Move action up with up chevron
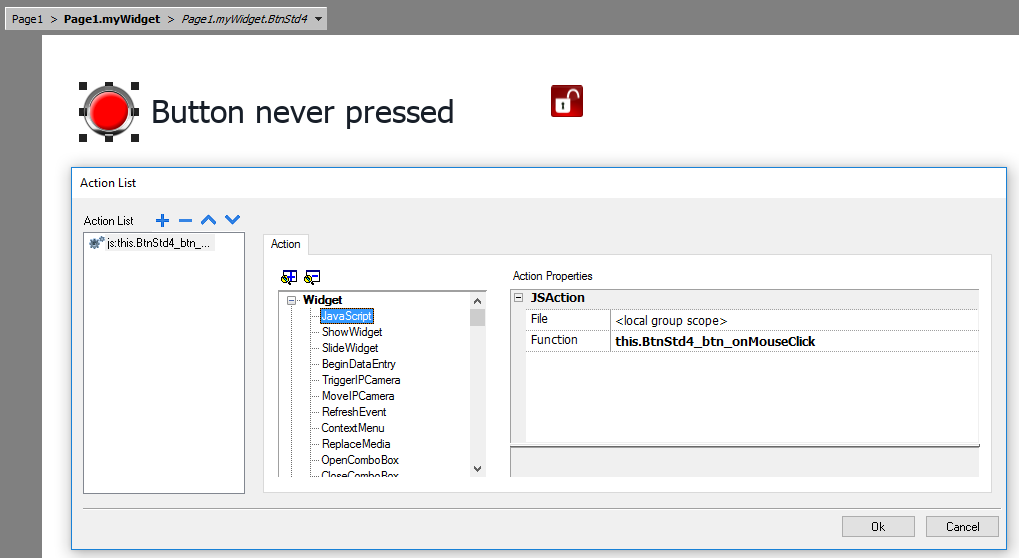1019x558 pixels. coord(208,220)
